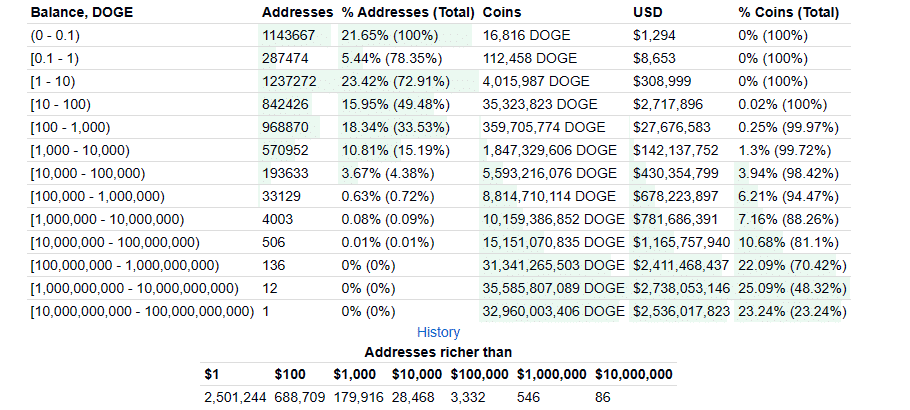The width and height of the screenshot is (910, 410).
Task: Select the [10,000,000,000 - 100,000,000,000) row
Action: coord(439,311)
